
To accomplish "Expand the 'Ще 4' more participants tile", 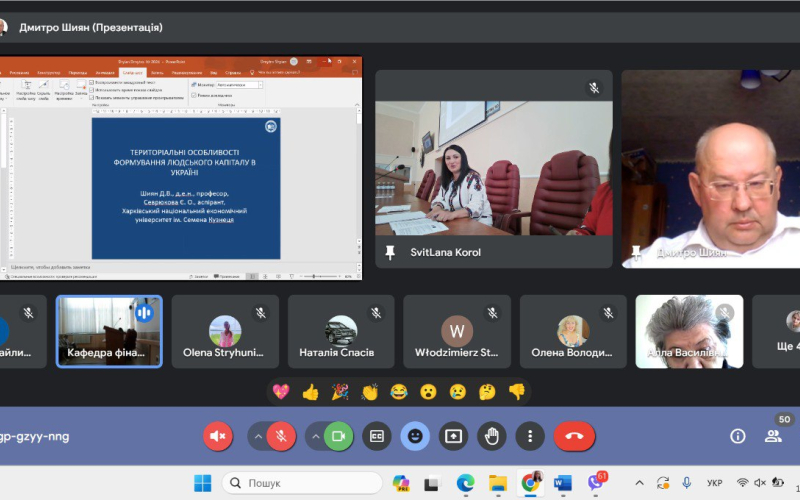I will pyautogui.click(x=776, y=332).
